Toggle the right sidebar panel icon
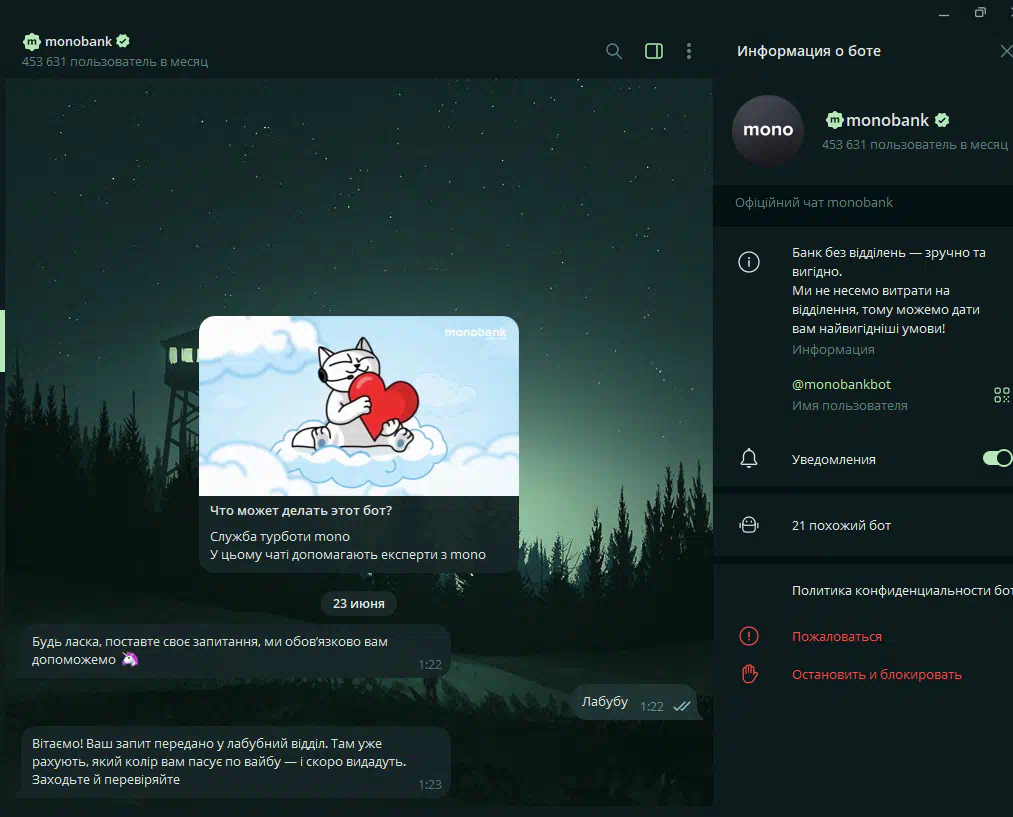This screenshot has height=817, width=1013. (654, 51)
